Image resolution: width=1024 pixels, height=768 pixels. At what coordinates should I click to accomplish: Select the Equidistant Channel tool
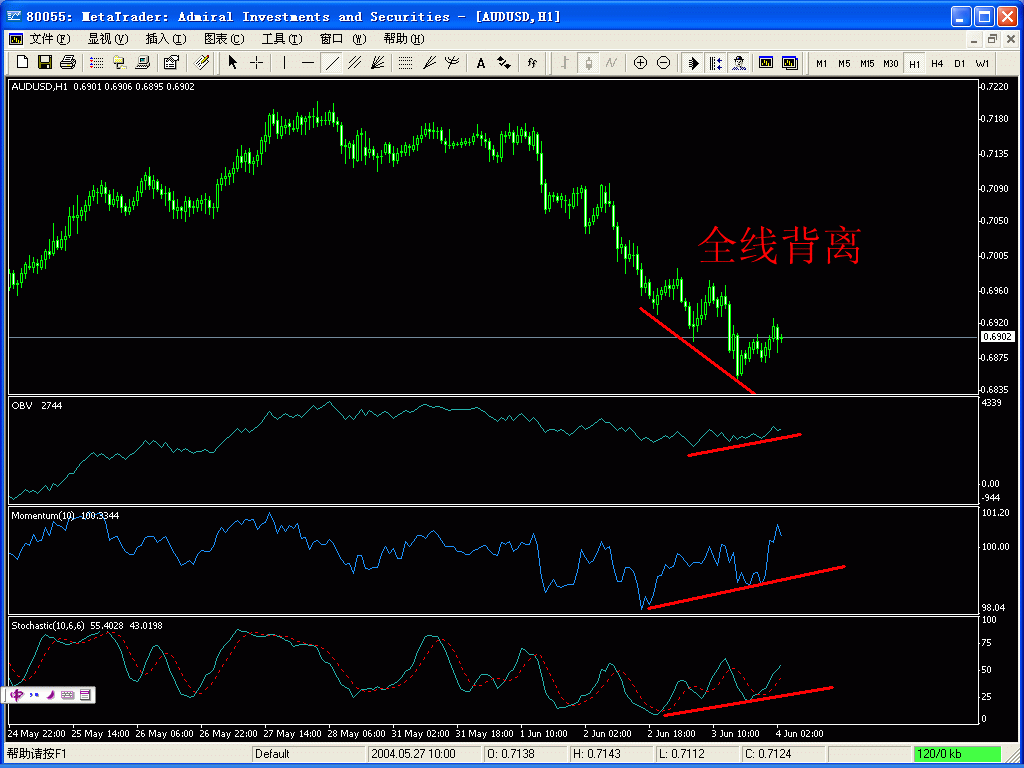point(355,63)
